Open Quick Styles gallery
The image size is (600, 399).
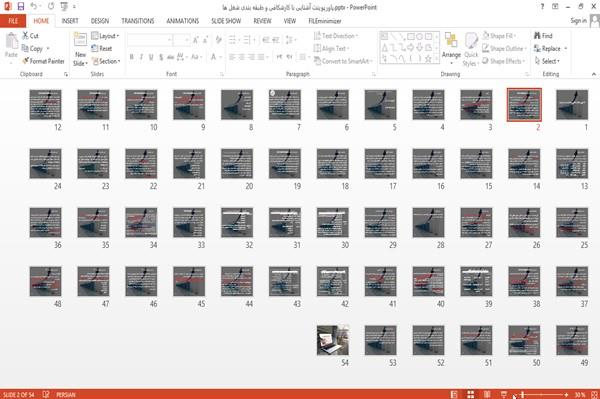pyautogui.click(x=471, y=50)
